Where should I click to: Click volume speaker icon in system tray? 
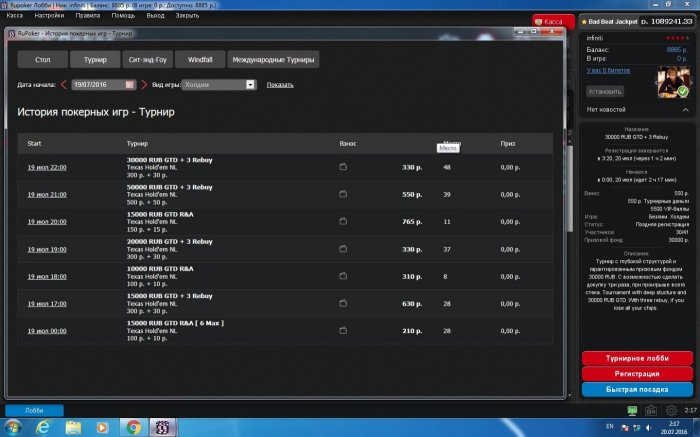pos(649,428)
